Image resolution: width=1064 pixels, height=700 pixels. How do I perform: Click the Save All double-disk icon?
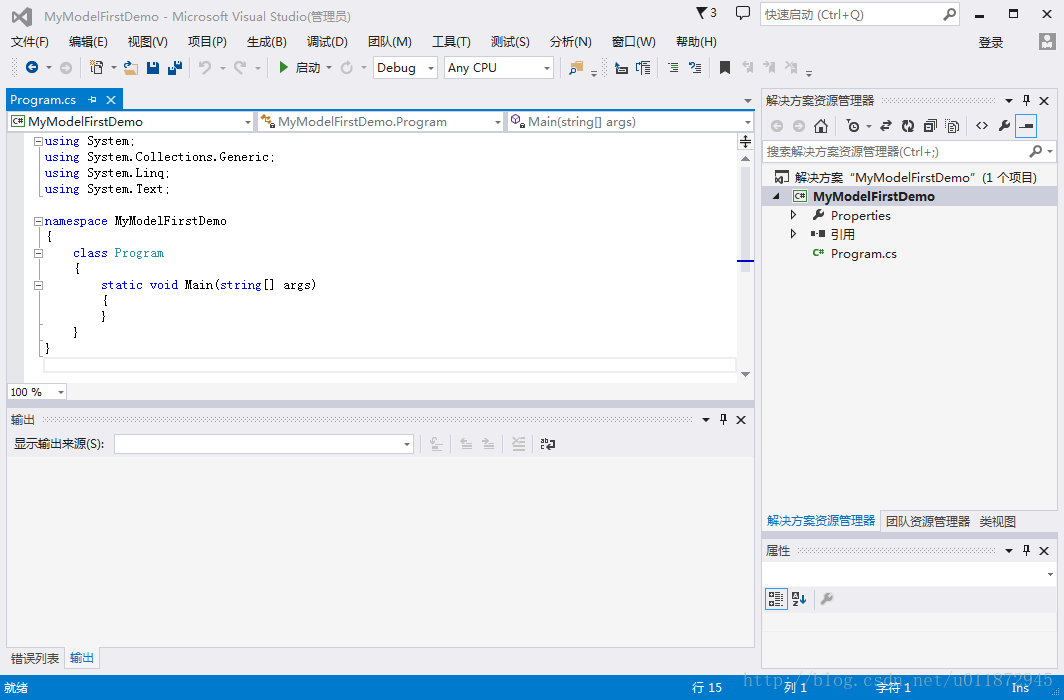tap(174, 67)
